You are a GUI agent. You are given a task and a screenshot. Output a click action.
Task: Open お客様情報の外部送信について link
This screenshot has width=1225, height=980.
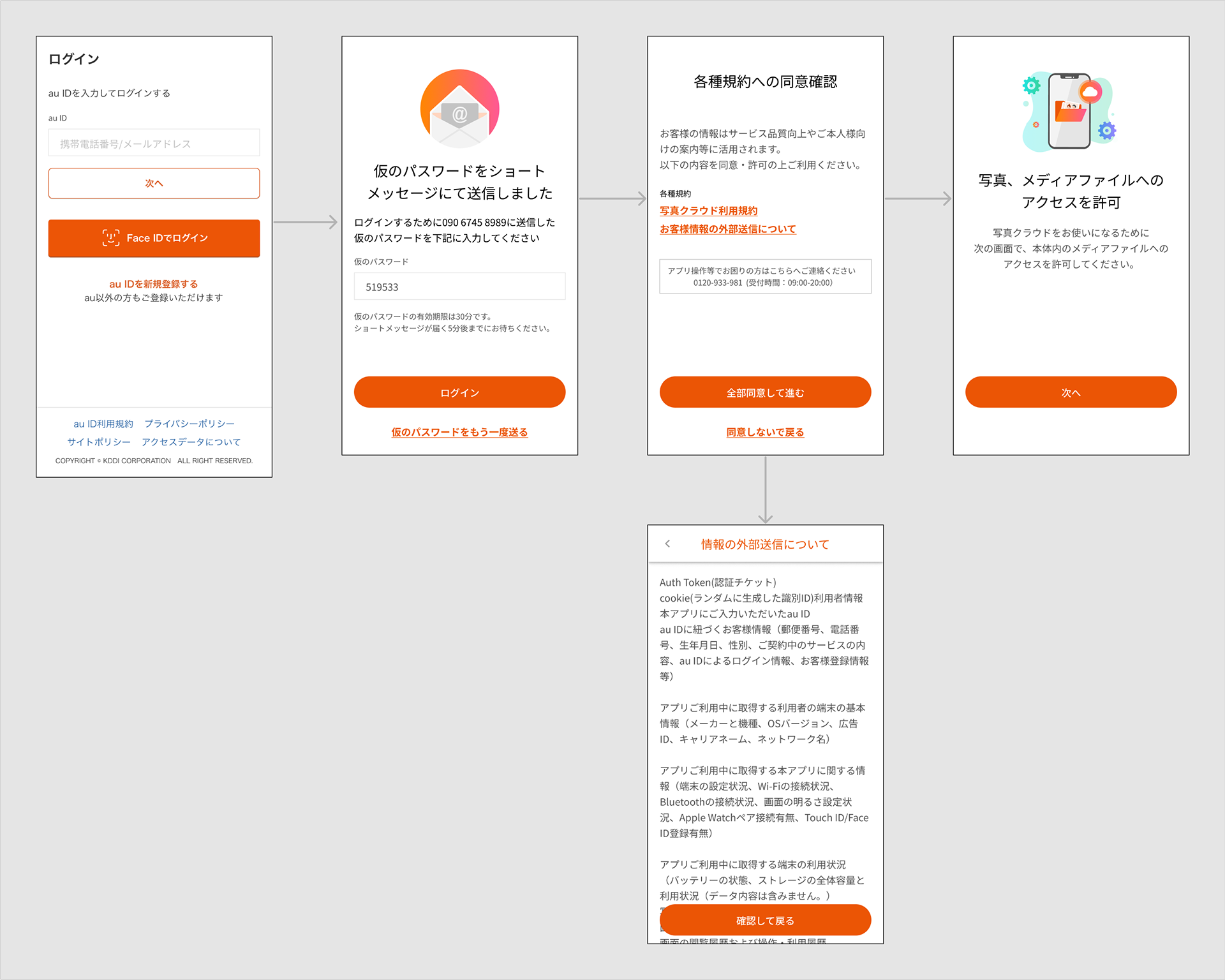(727, 229)
